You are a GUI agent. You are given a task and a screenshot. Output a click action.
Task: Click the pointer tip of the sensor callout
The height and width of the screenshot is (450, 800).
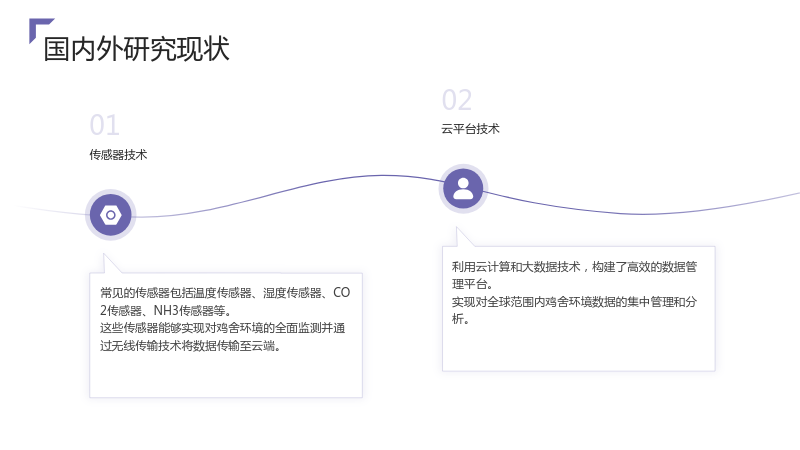click(105, 255)
